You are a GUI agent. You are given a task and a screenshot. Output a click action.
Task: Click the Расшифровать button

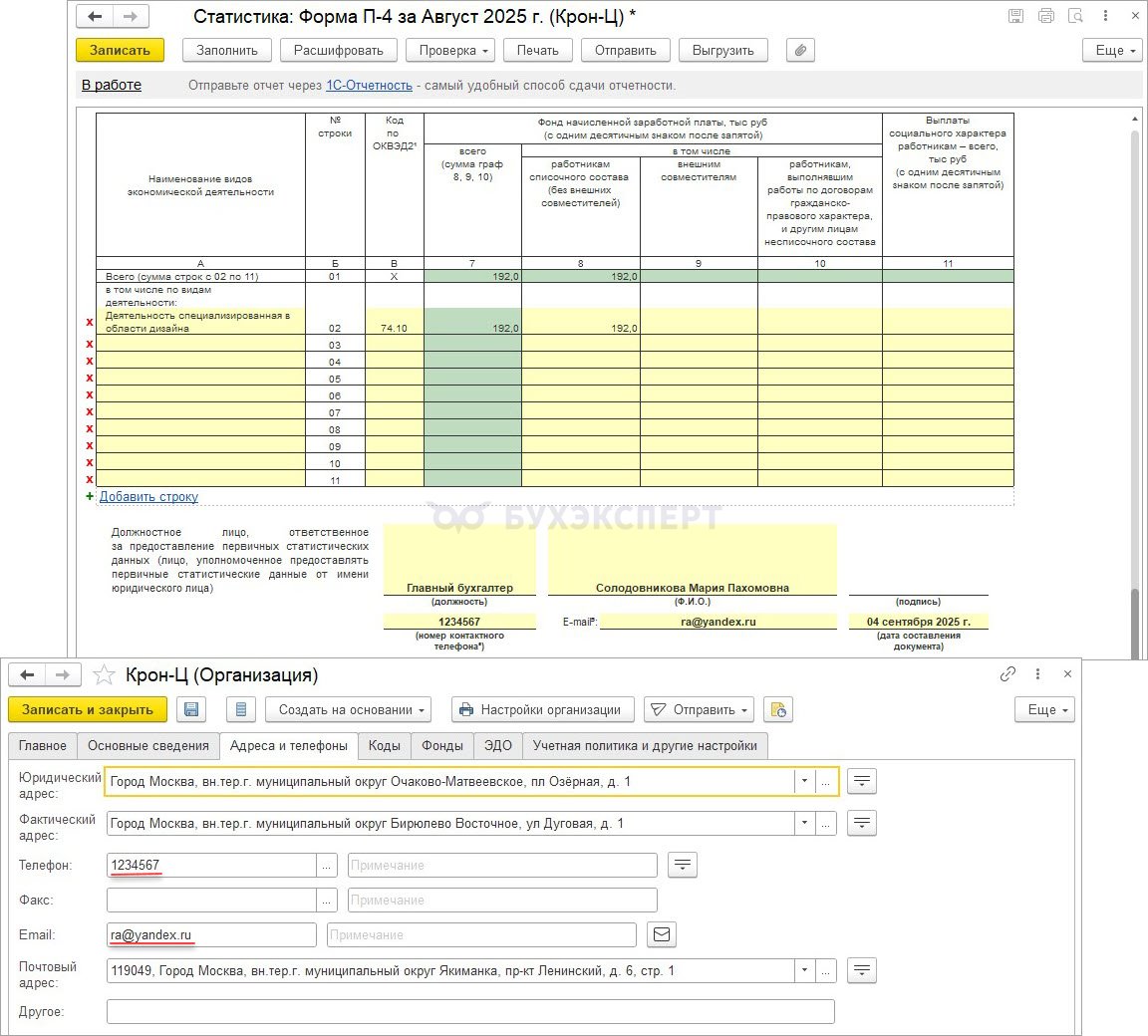click(x=338, y=51)
